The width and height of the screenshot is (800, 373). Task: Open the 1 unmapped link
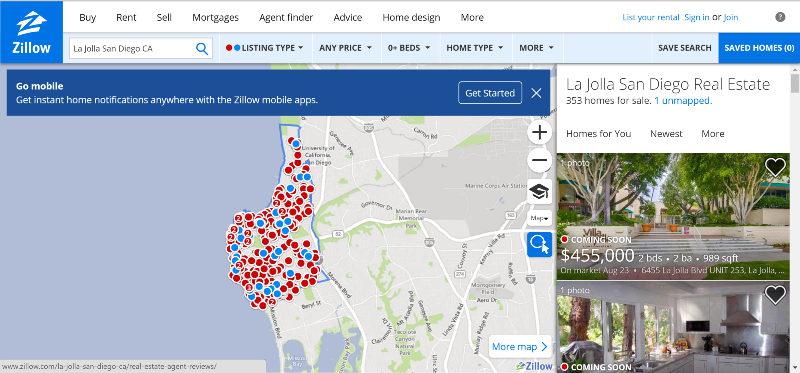coord(683,101)
